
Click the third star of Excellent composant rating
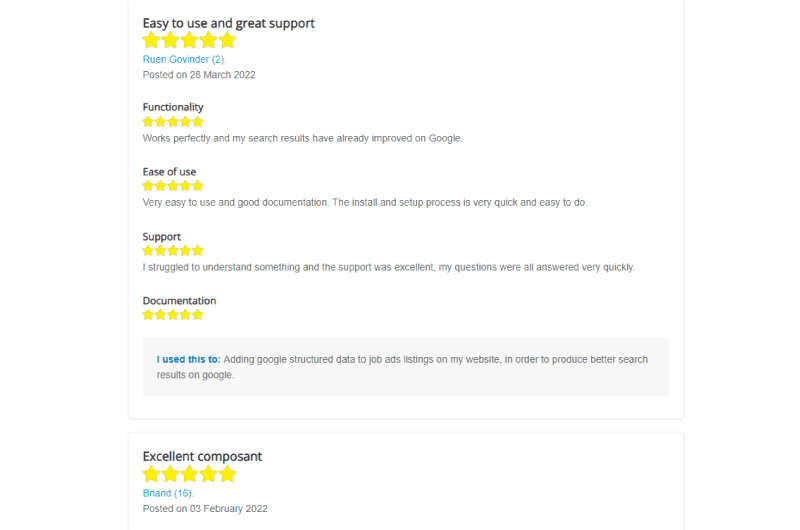189,474
